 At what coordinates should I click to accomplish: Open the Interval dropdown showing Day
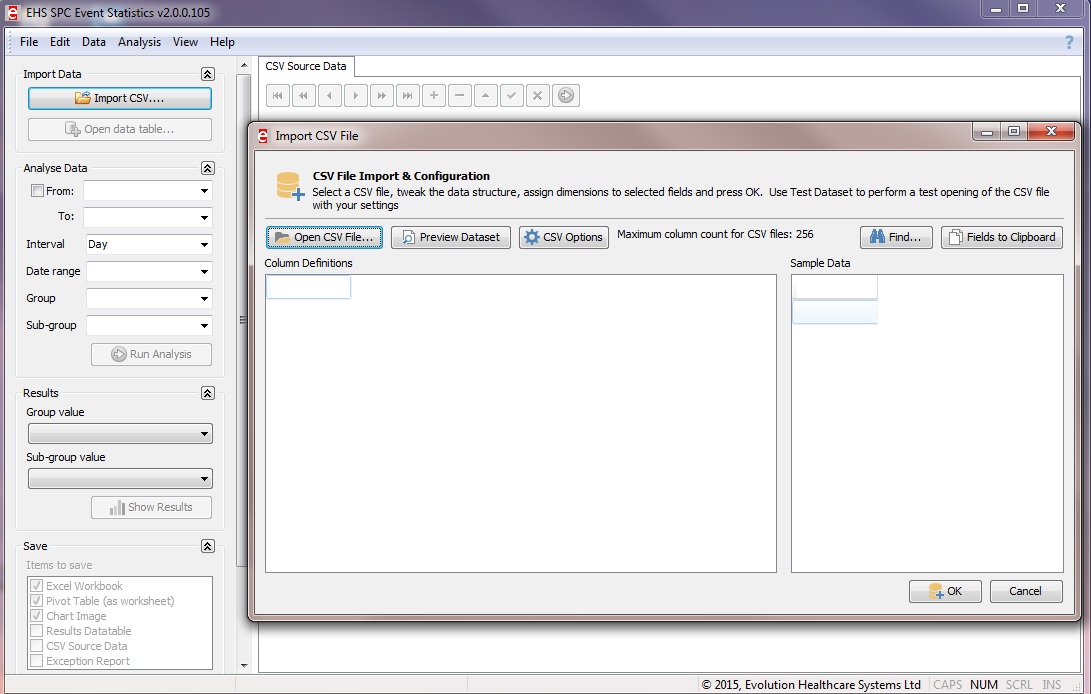(148, 244)
